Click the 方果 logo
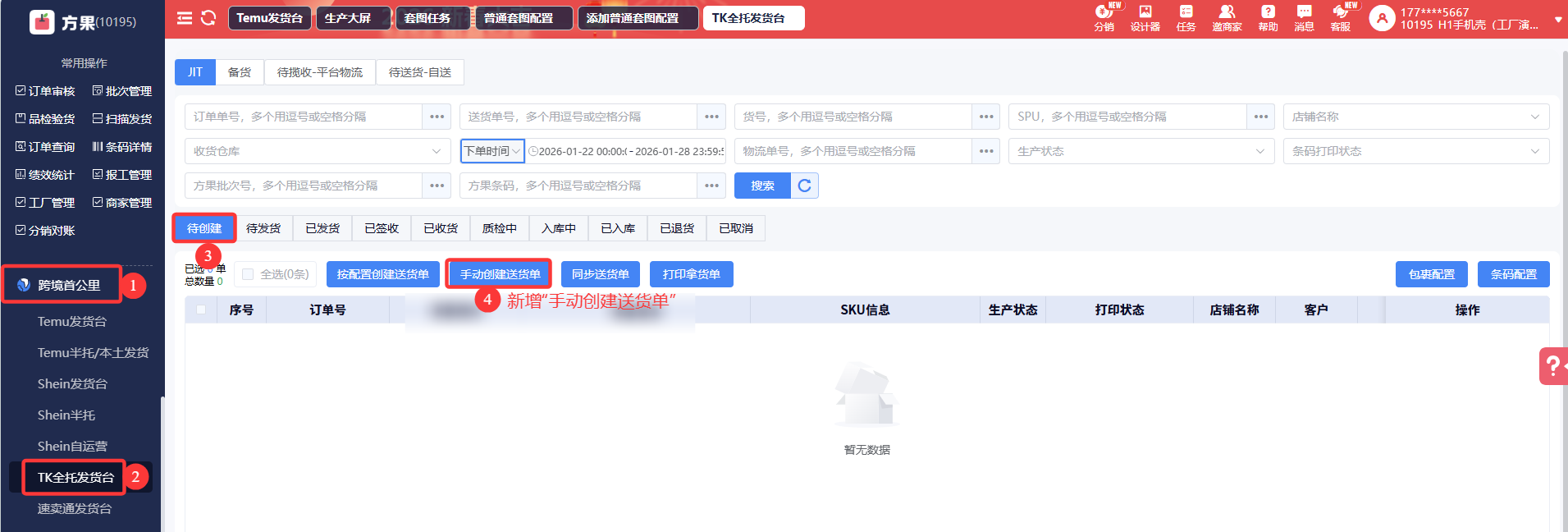Screen dimensions: 1568x532 click(x=42, y=22)
